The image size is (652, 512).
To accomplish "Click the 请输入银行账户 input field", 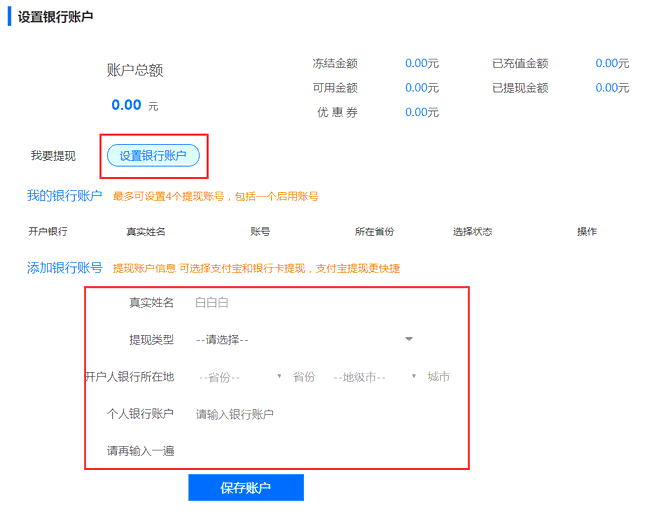I will [300, 414].
